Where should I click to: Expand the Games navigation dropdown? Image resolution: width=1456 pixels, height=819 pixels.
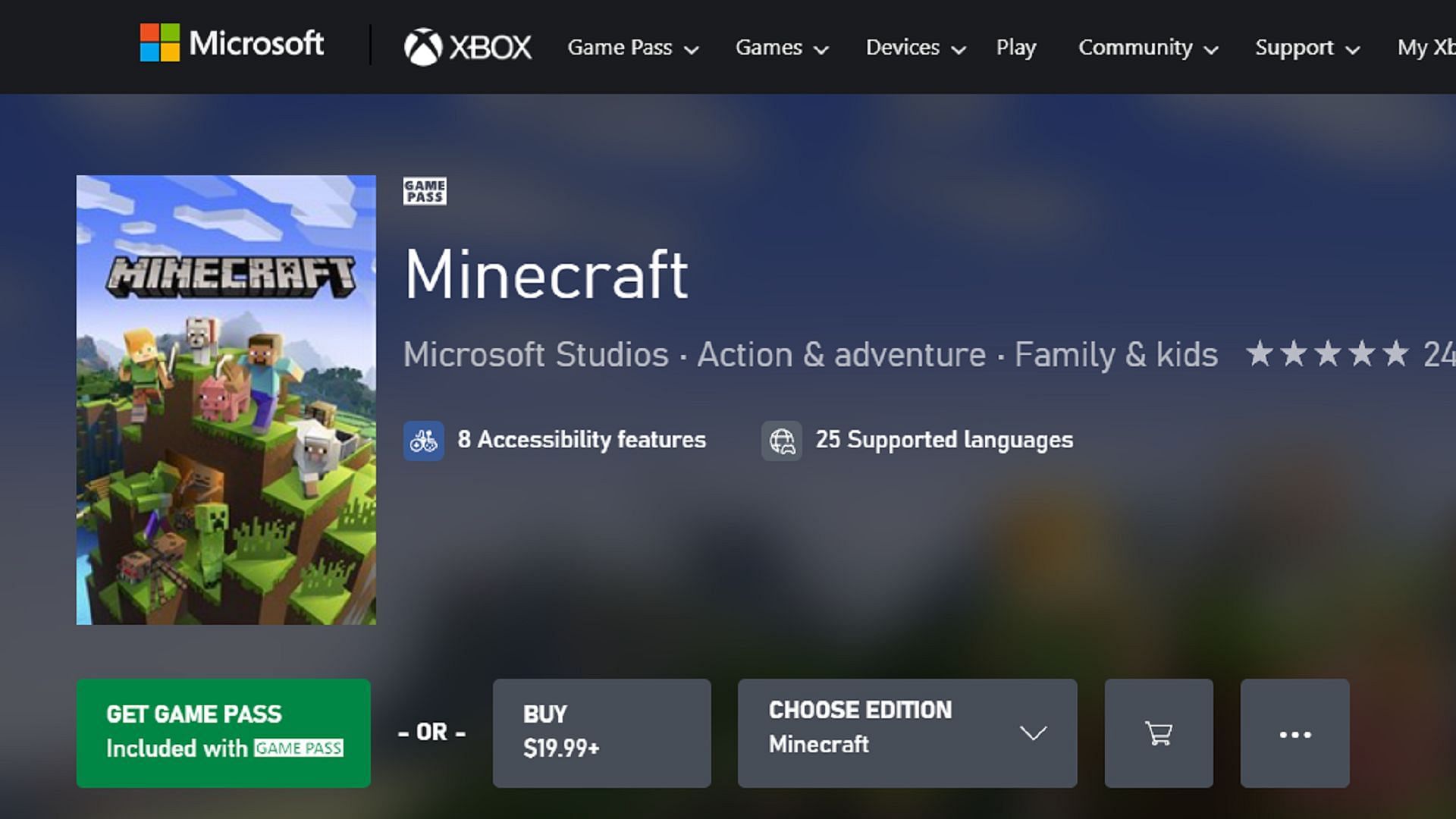pyautogui.click(x=780, y=46)
